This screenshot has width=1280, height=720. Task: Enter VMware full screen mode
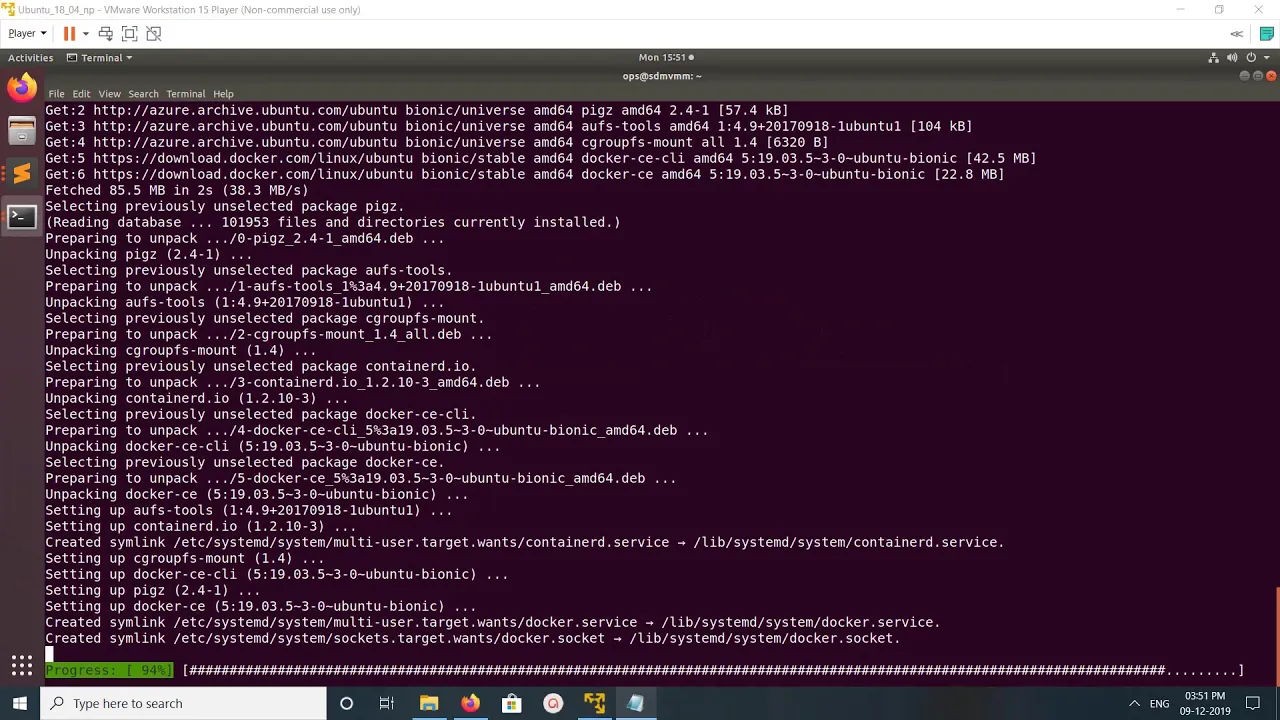tap(129, 33)
